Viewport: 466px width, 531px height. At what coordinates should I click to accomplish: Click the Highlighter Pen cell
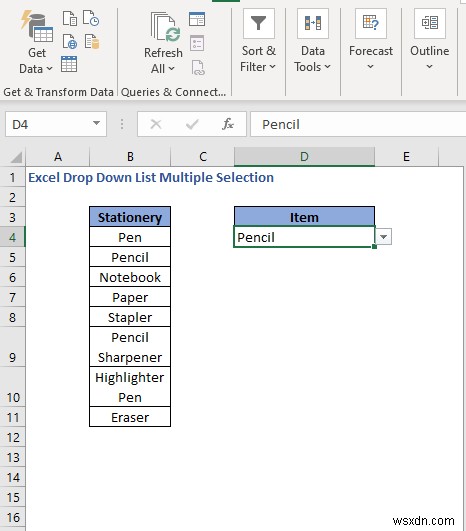(130, 387)
